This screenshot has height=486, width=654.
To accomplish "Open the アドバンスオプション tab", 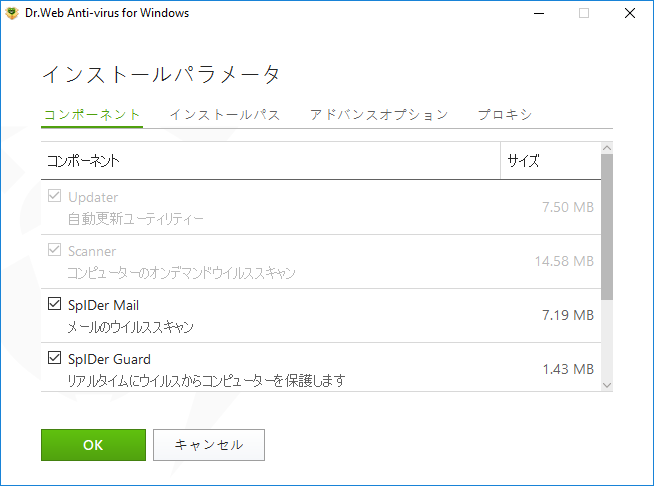I will coord(379,115).
